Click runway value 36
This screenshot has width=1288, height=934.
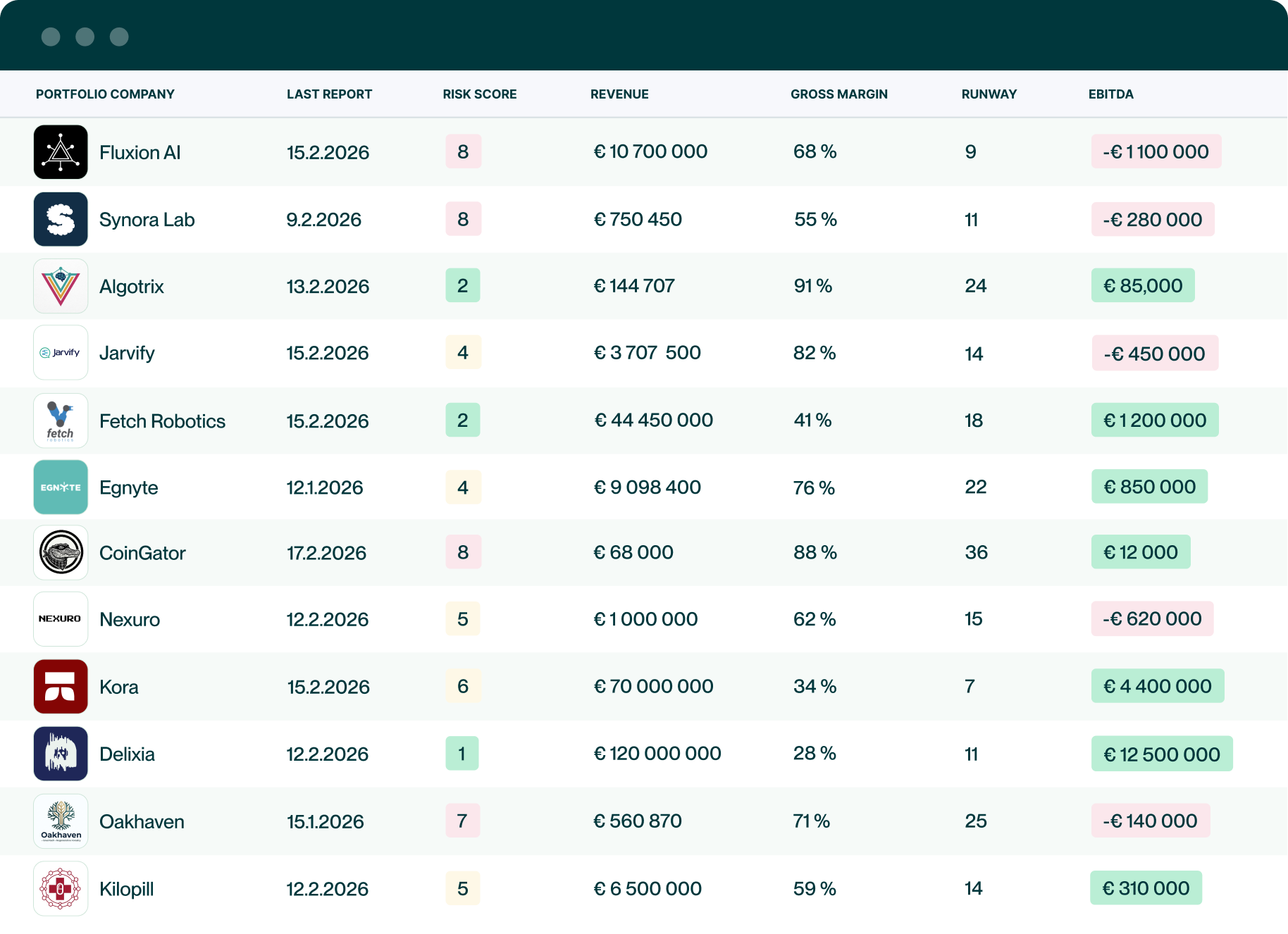[x=976, y=552]
